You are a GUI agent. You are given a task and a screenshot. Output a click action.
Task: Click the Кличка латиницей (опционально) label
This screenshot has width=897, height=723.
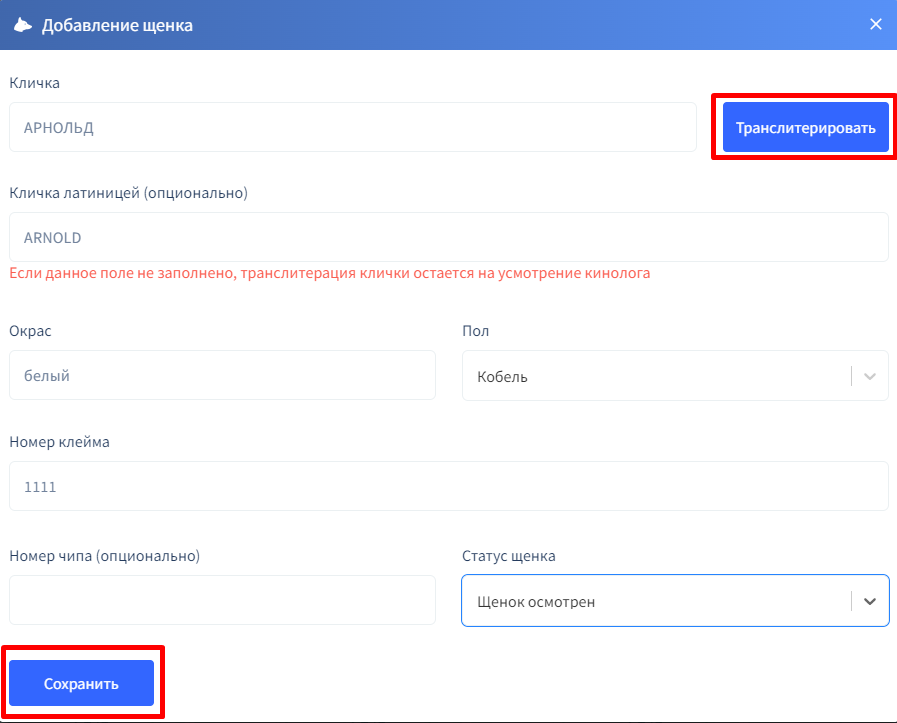(x=128, y=193)
